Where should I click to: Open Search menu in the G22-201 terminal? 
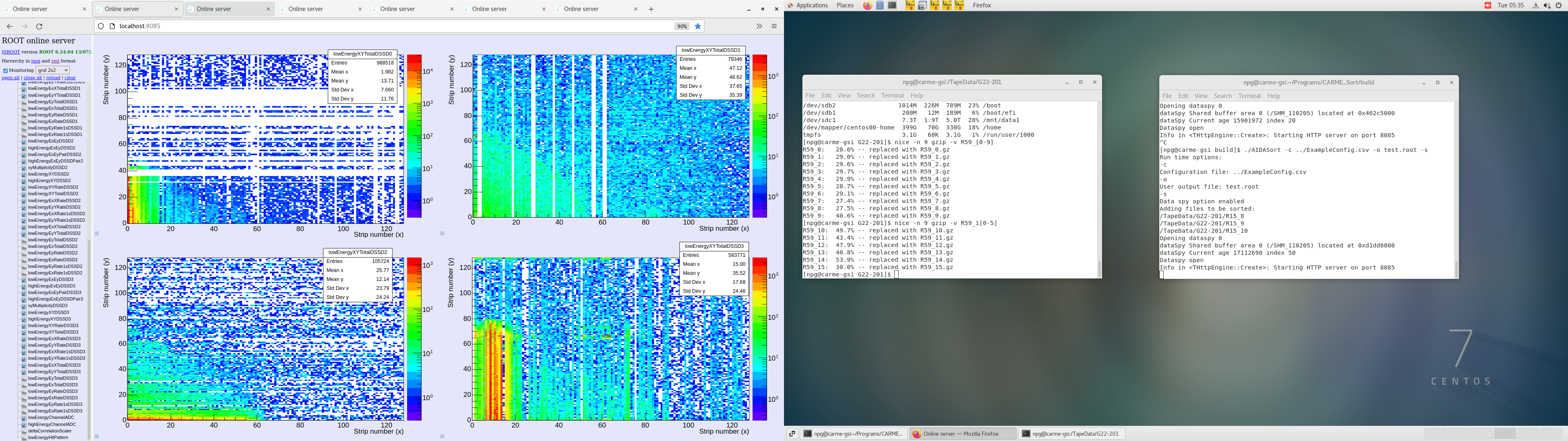tap(866, 96)
